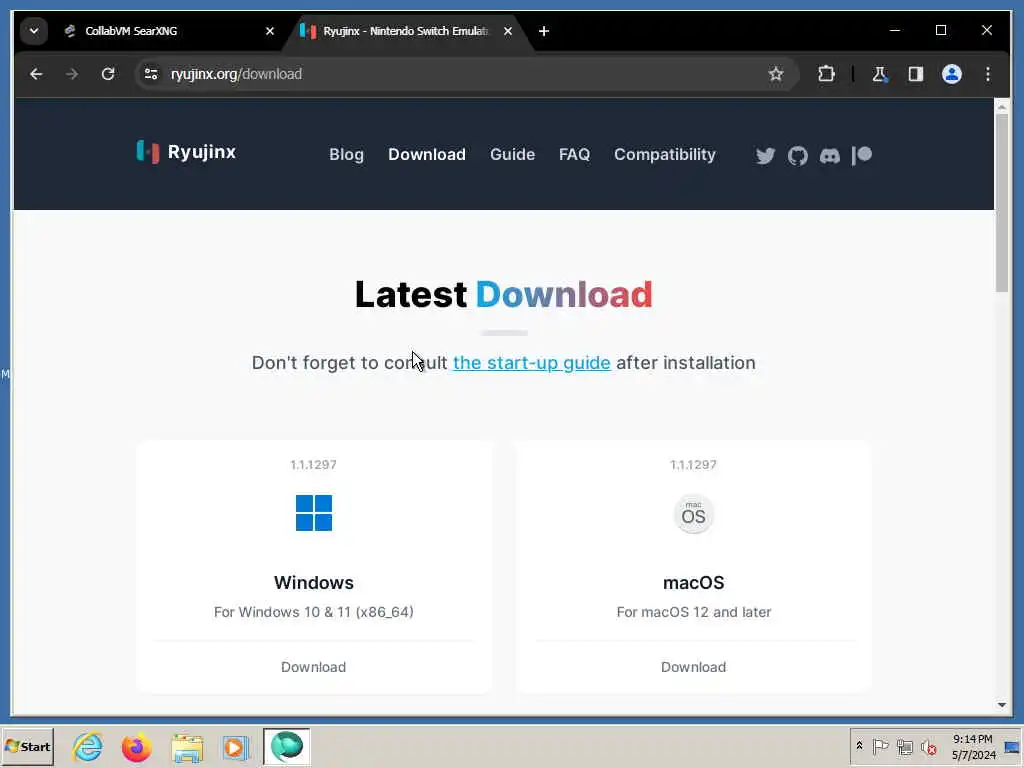Screen dimensions: 1024x768
Task: Expand the tab search dropdown
Action: coord(34,31)
